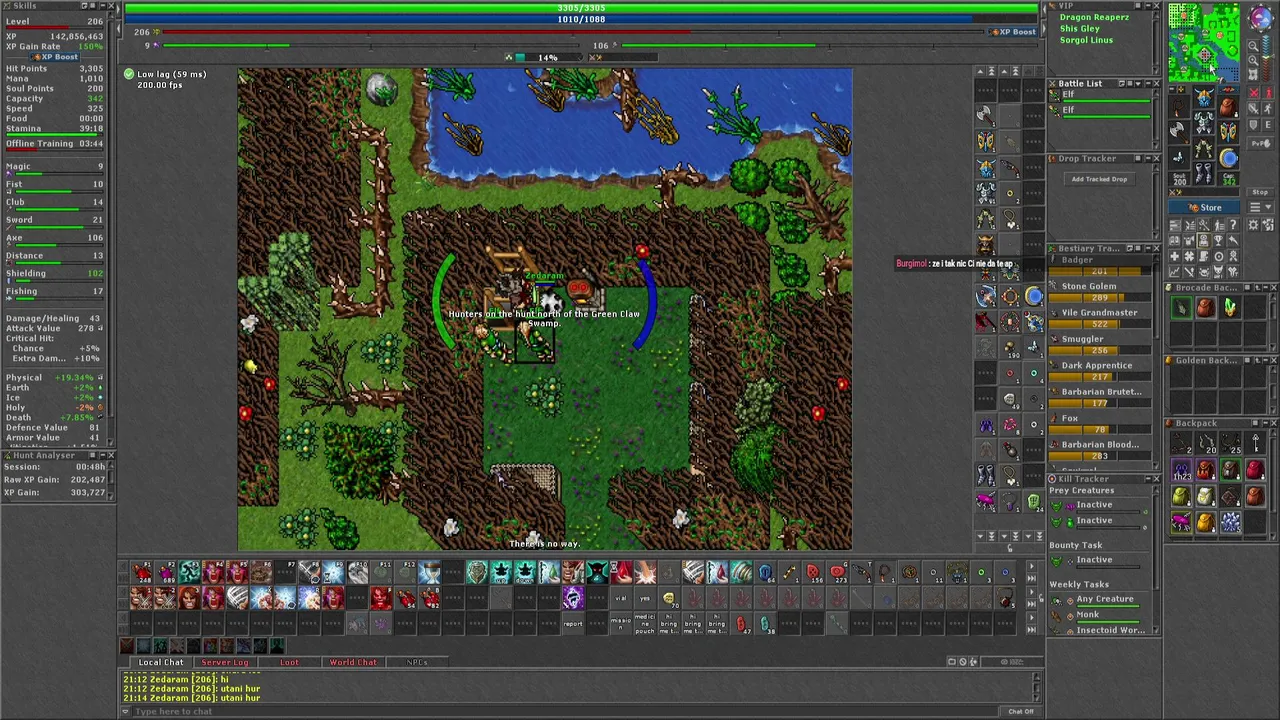The height and width of the screenshot is (720, 1280).
Task: Select the legs equipment slot
Action: [1203, 148]
